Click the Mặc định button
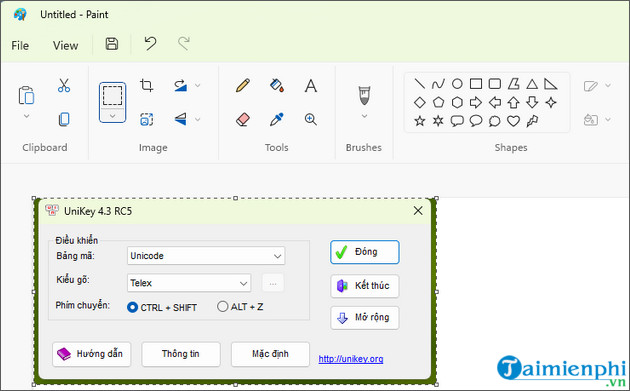This screenshot has width=630, height=391. pos(270,354)
